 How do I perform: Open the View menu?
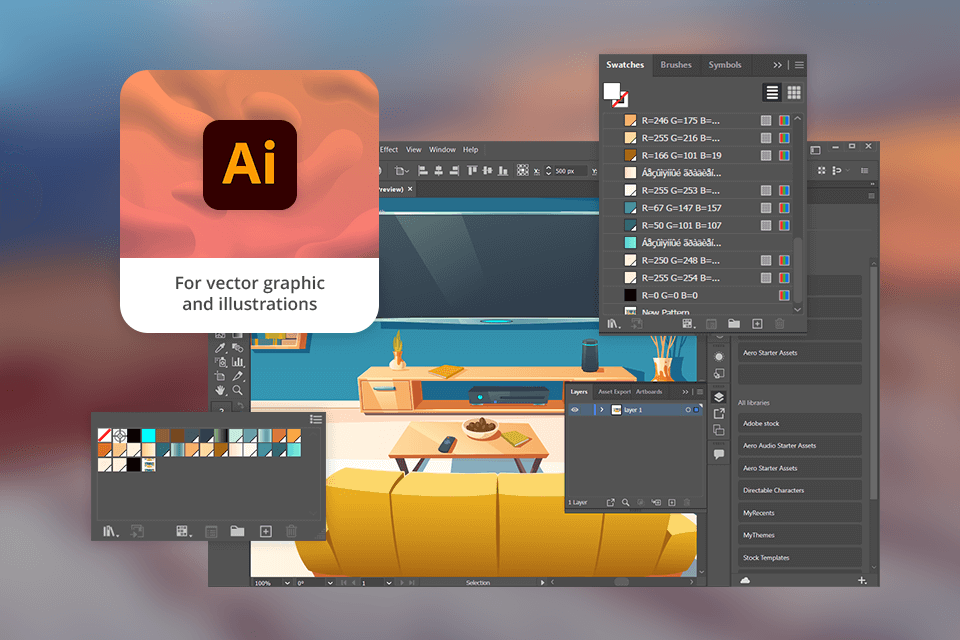[x=414, y=149]
